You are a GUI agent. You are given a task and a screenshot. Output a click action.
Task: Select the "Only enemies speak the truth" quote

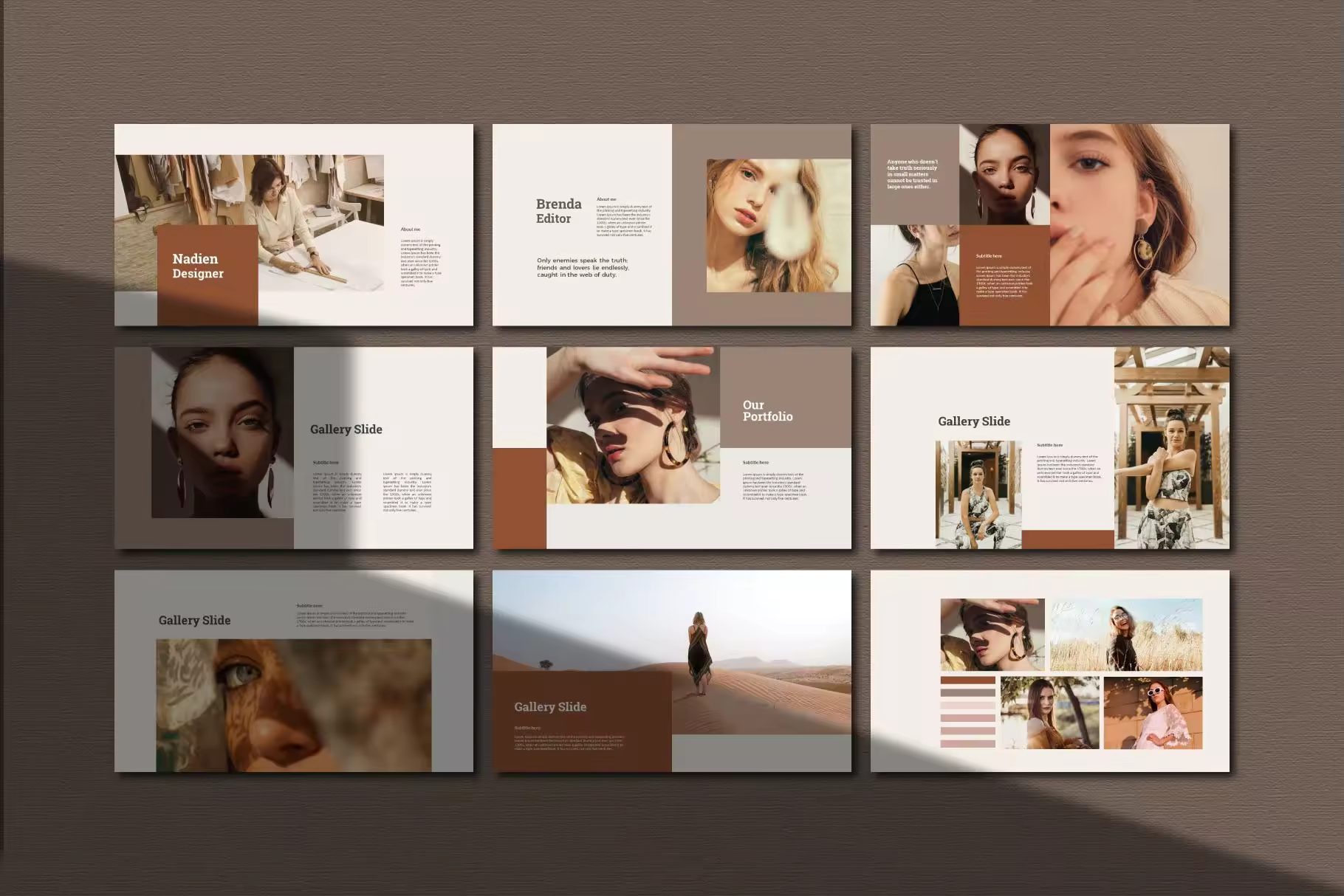[583, 267]
